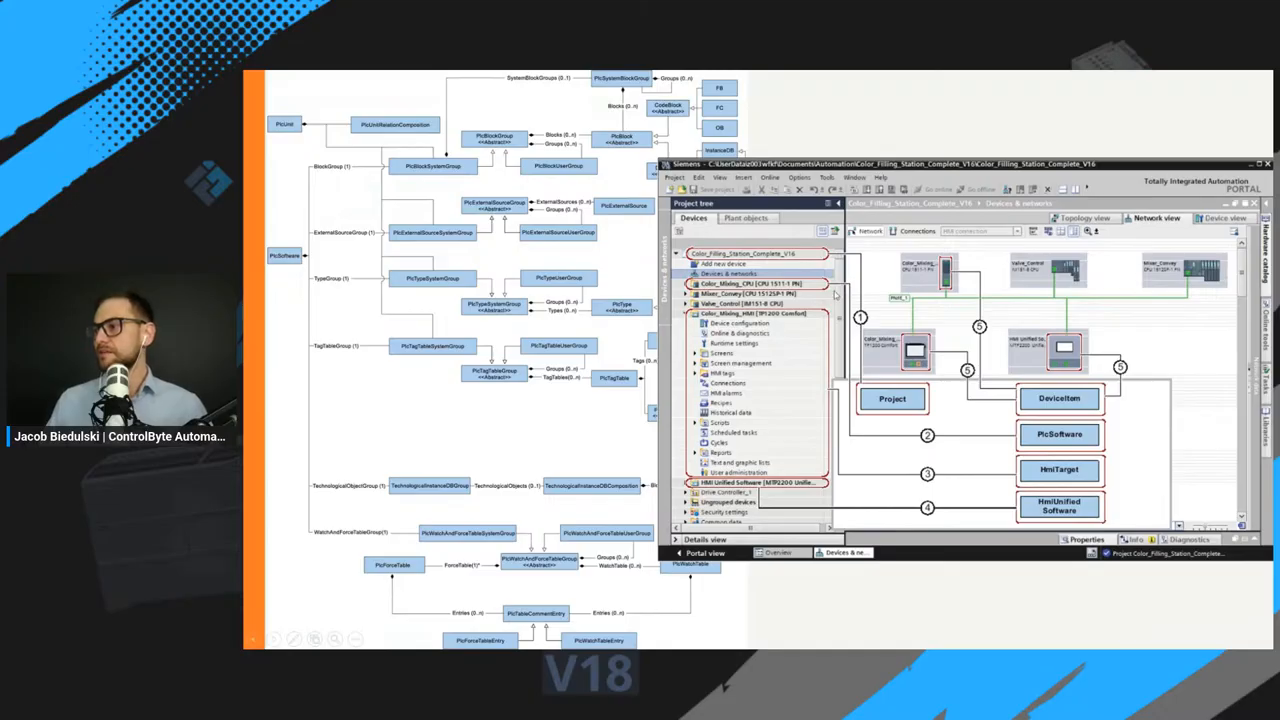Click the HMI alarms tree icon

coord(704,393)
